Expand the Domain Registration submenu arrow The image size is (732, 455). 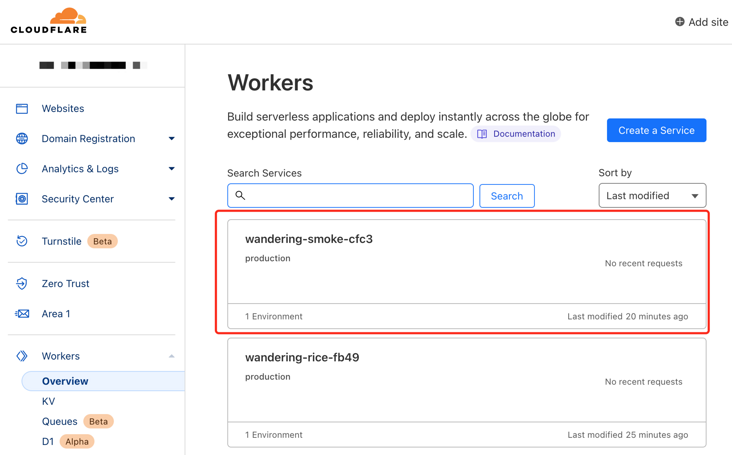tap(171, 139)
